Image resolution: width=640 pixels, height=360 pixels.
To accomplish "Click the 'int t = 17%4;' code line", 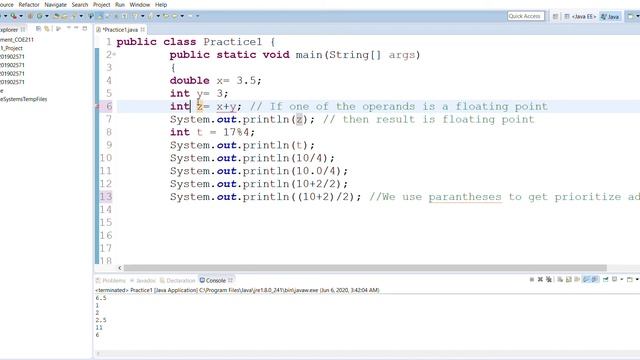I will click(212, 132).
